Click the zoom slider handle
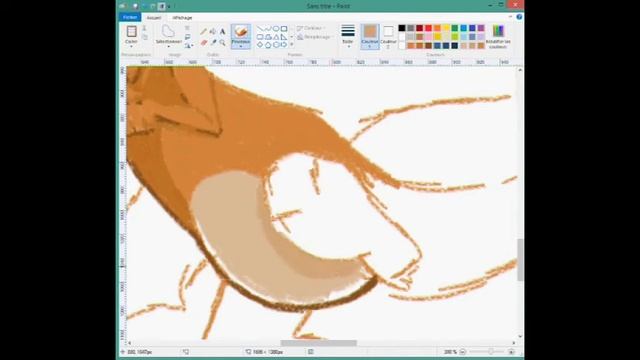Image resolution: width=640 pixels, height=360 pixels. (490, 351)
